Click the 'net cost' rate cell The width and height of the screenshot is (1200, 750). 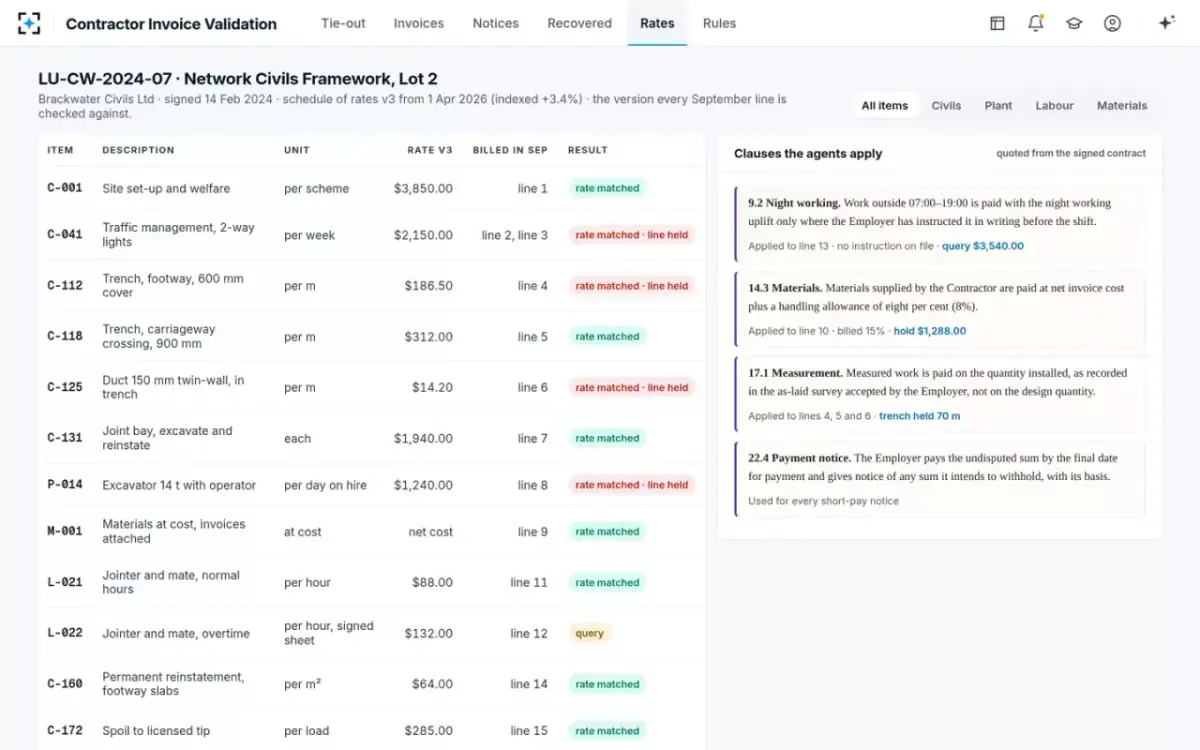[431, 532]
